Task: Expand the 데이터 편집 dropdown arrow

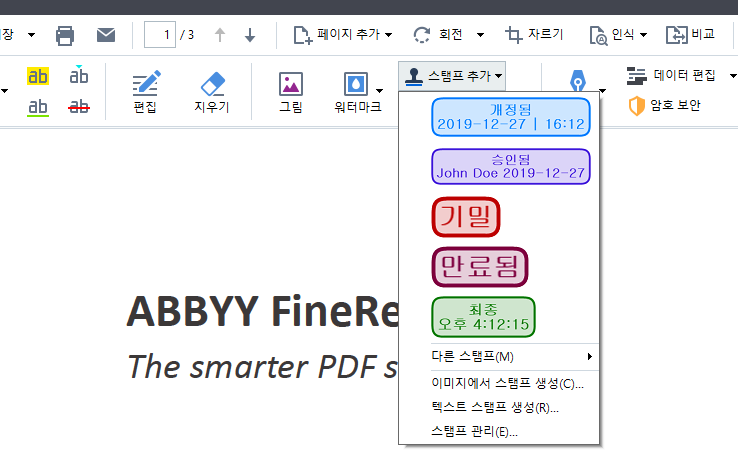Action: (x=733, y=75)
